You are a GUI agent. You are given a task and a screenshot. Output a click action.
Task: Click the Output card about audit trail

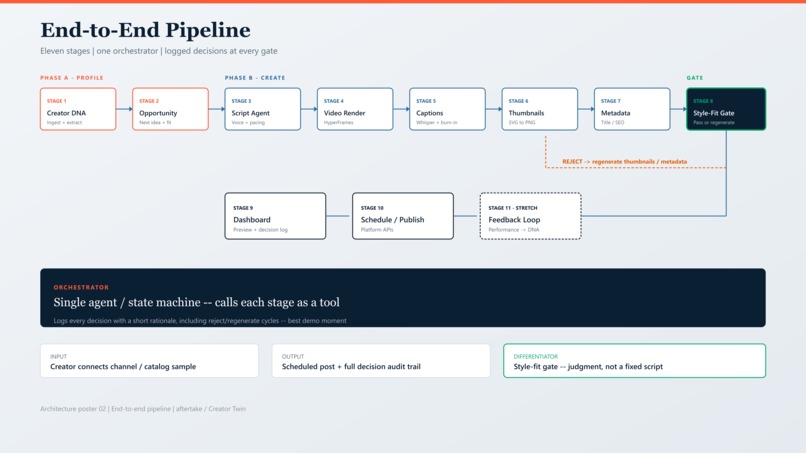381,361
